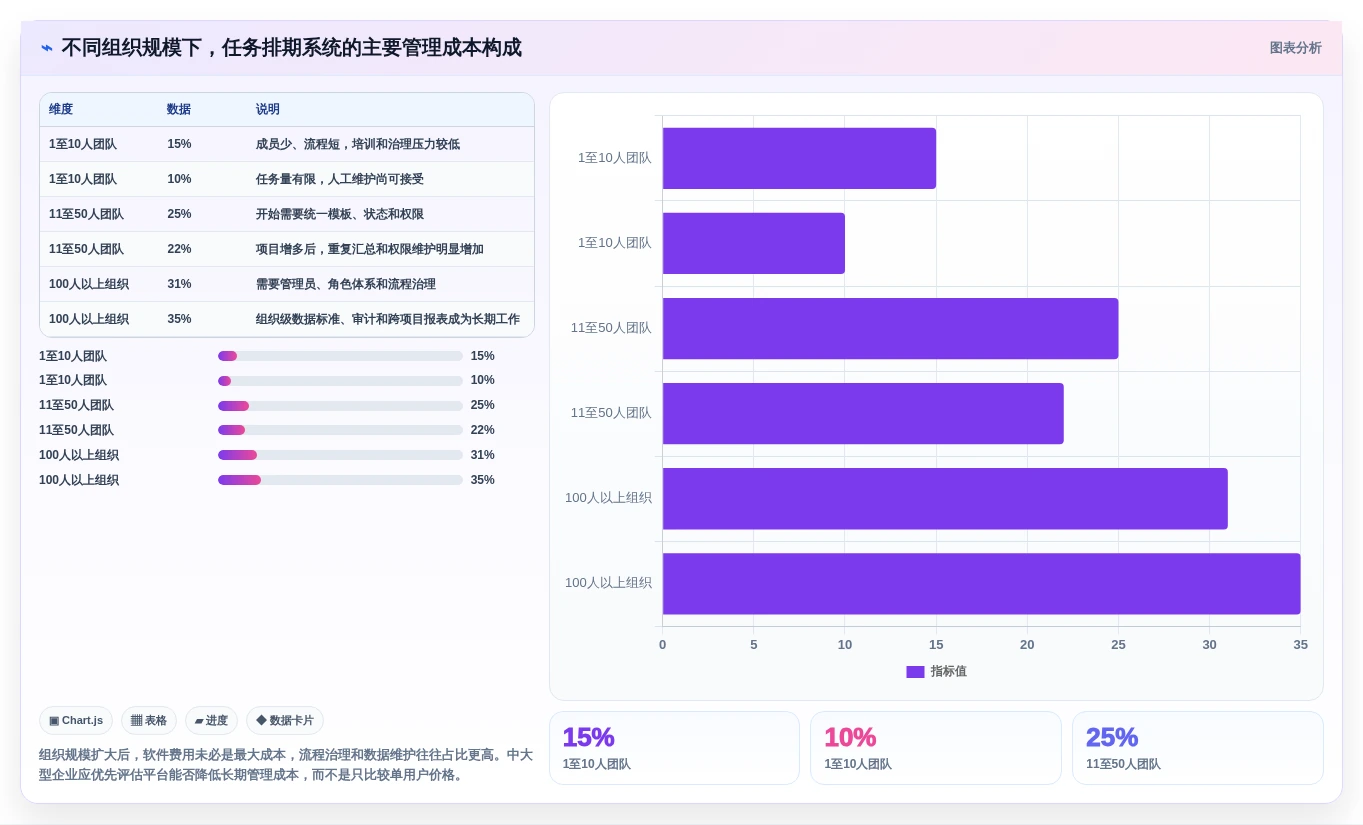Click the 指标值 legend text
1363x825 pixels.
(x=948, y=672)
